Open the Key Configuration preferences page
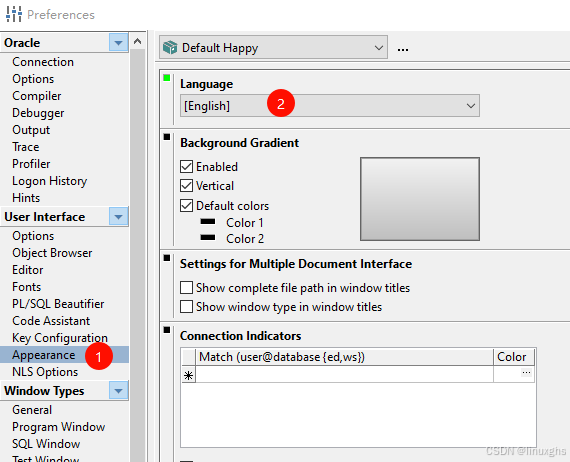Screen dimensions: 570x462 point(60,338)
